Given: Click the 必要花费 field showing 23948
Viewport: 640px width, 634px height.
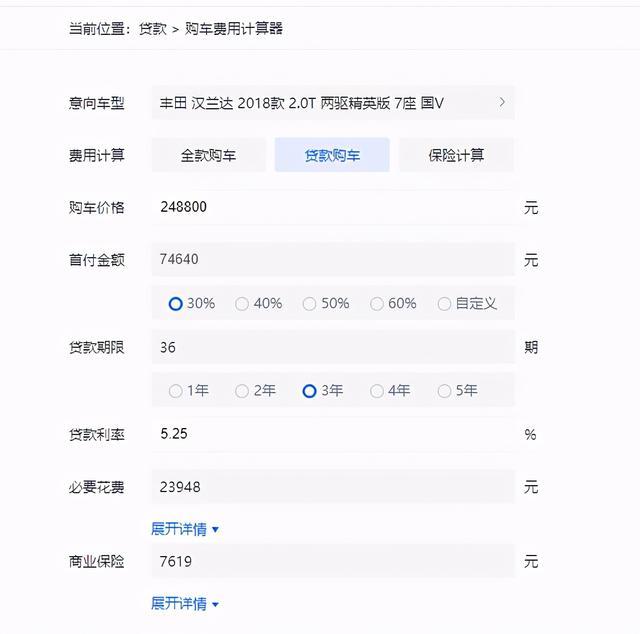Looking at the screenshot, I should [x=333, y=487].
